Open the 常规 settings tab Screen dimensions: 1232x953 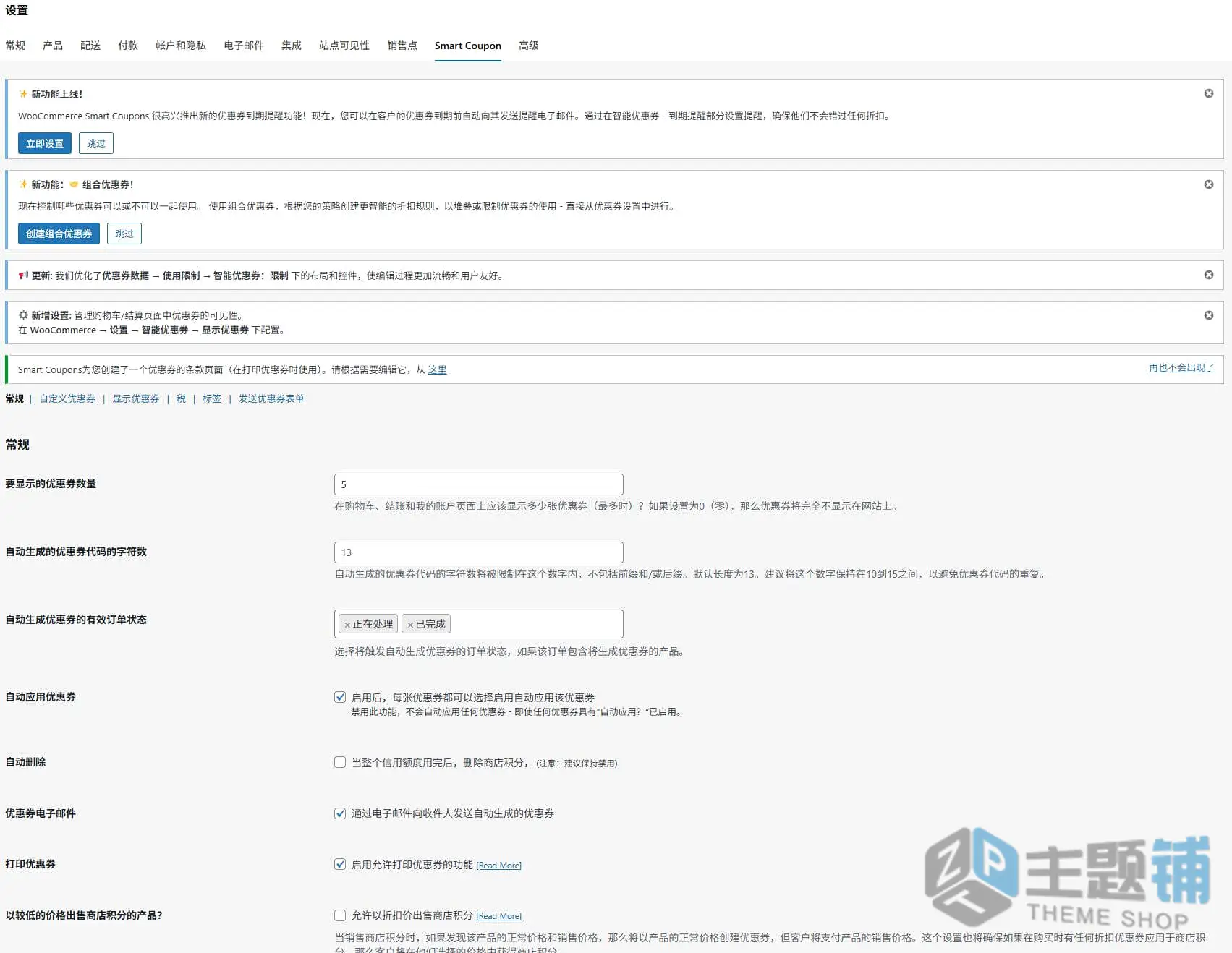click(15, 46)
